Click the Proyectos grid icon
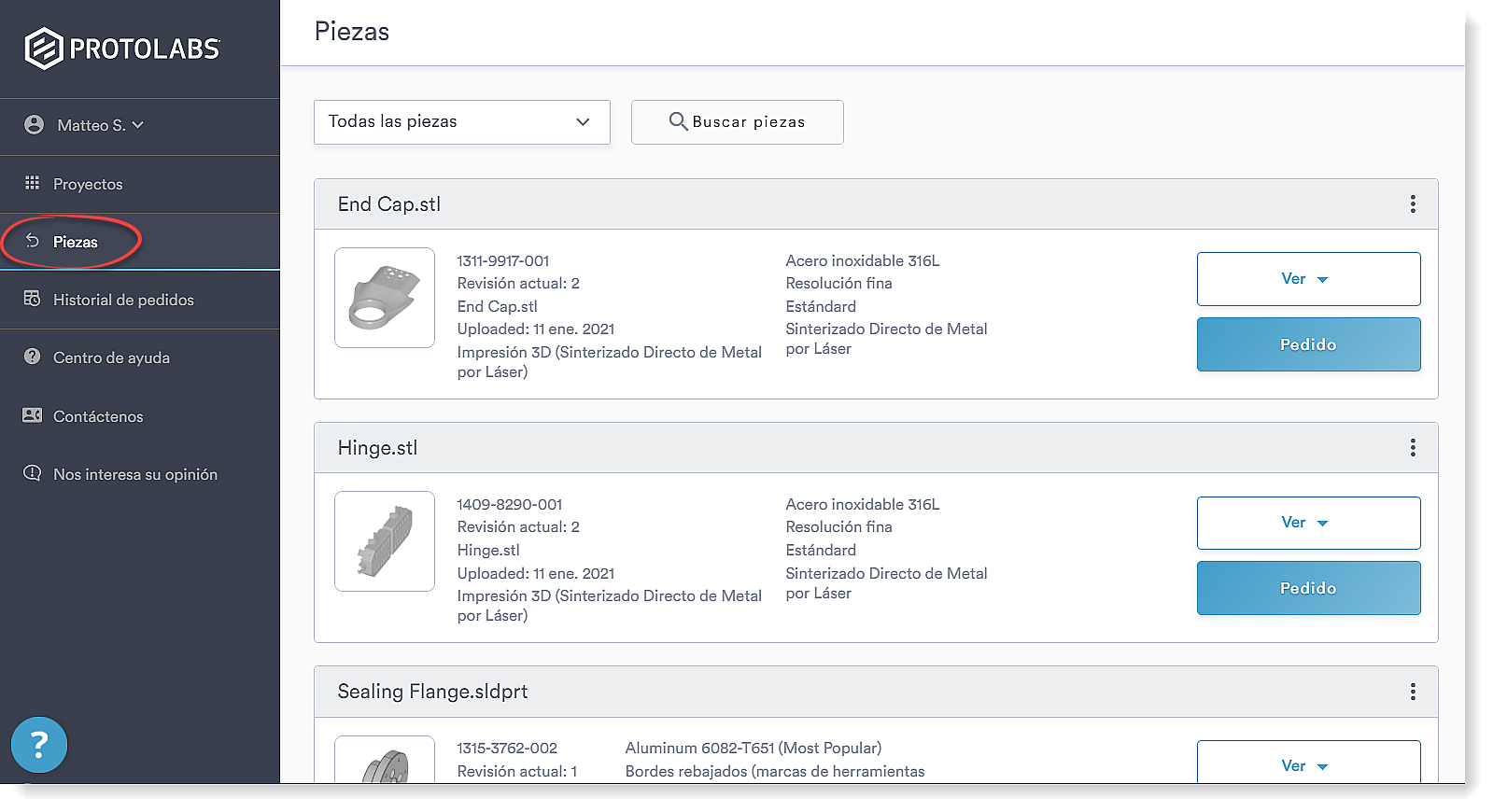 (x=33, y=183)
